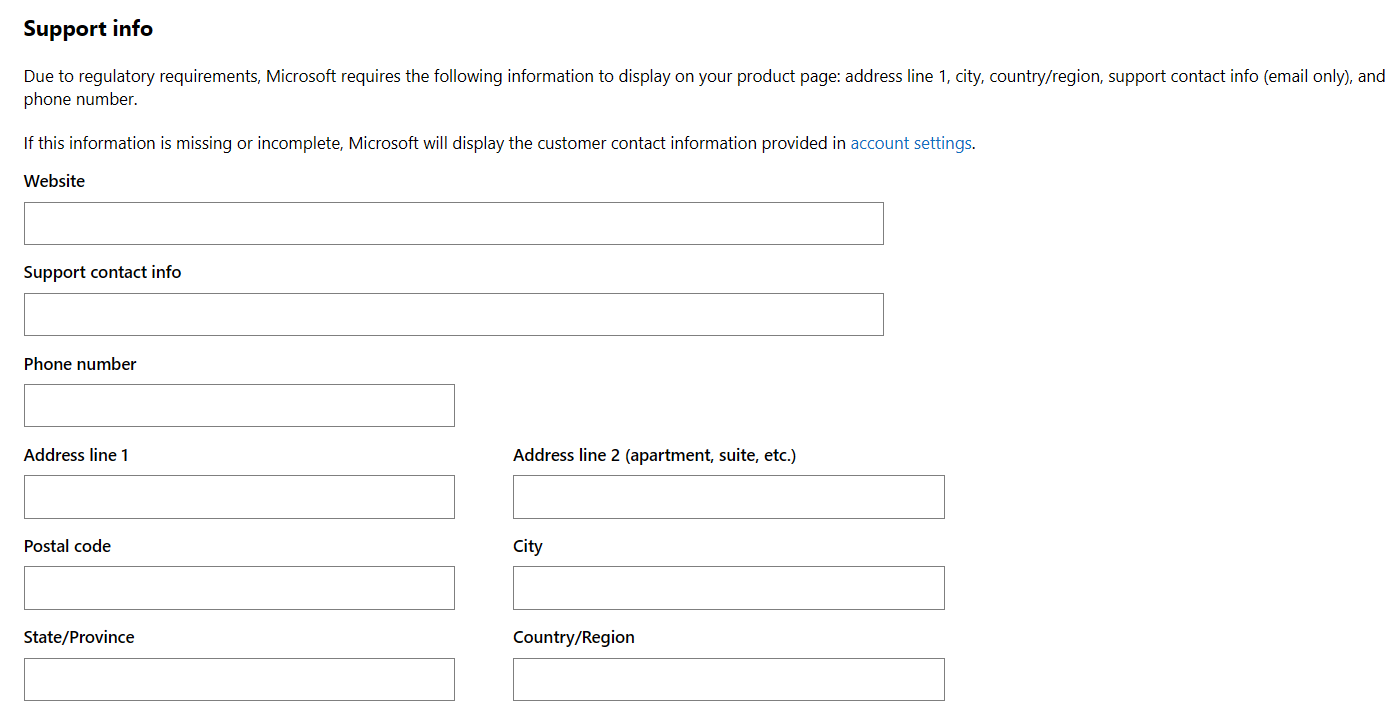Focus the Address line 2 input box
This screenshot has height=712, width=1396.
[x=728, y=497]
